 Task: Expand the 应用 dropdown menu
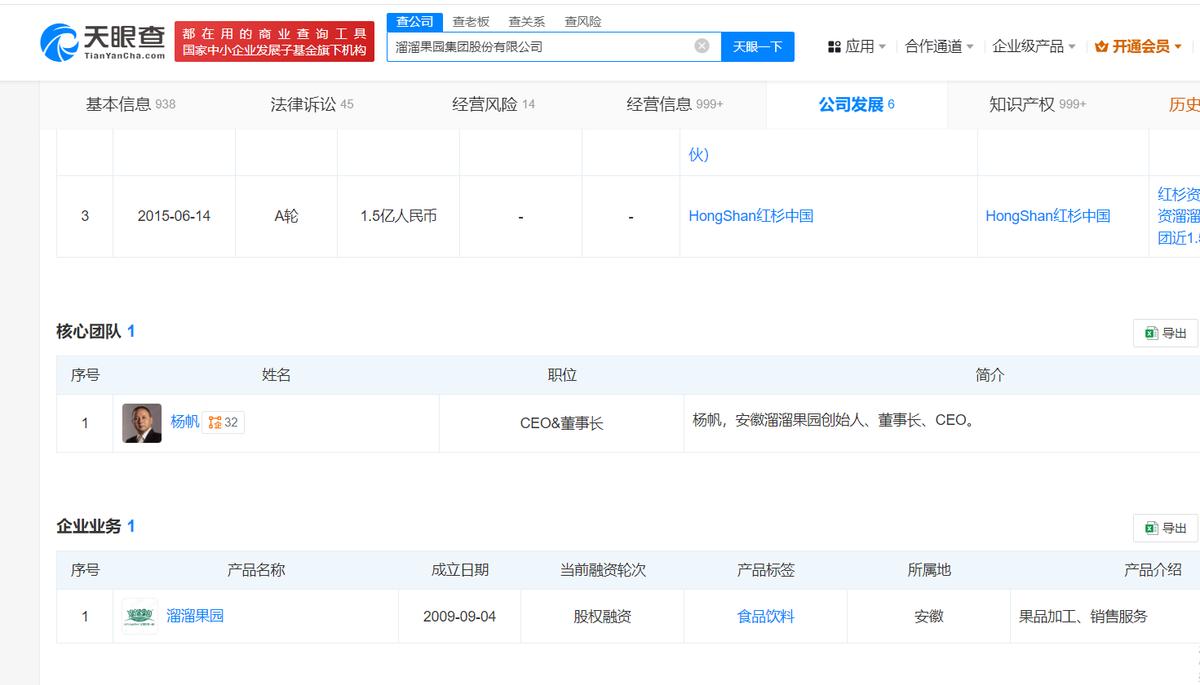point(882,47)
